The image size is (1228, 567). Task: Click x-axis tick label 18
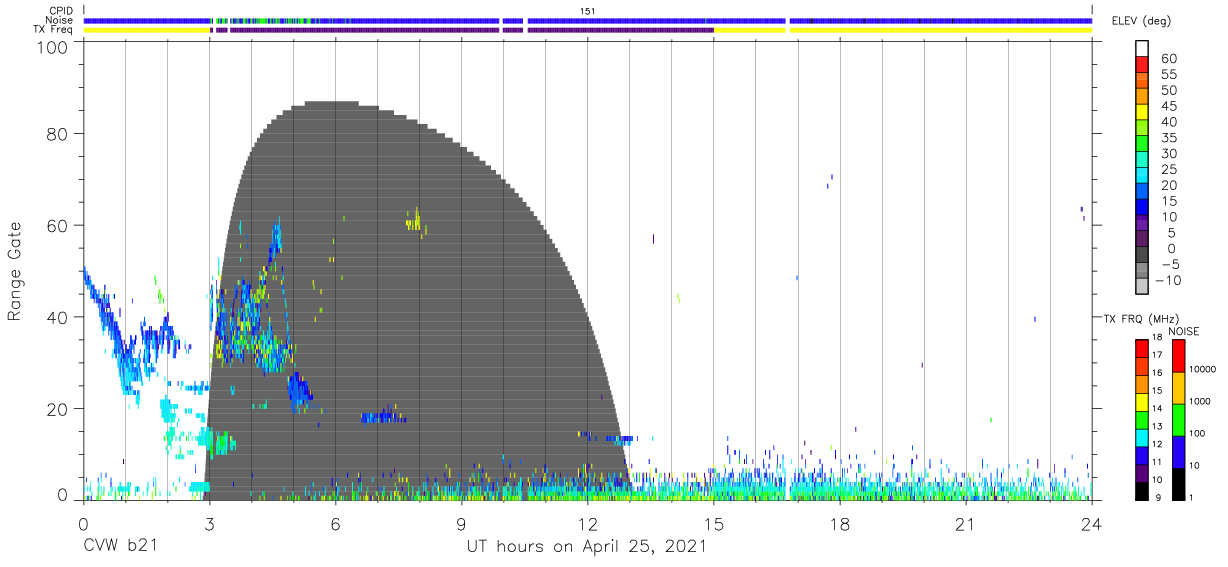point(840,524)
